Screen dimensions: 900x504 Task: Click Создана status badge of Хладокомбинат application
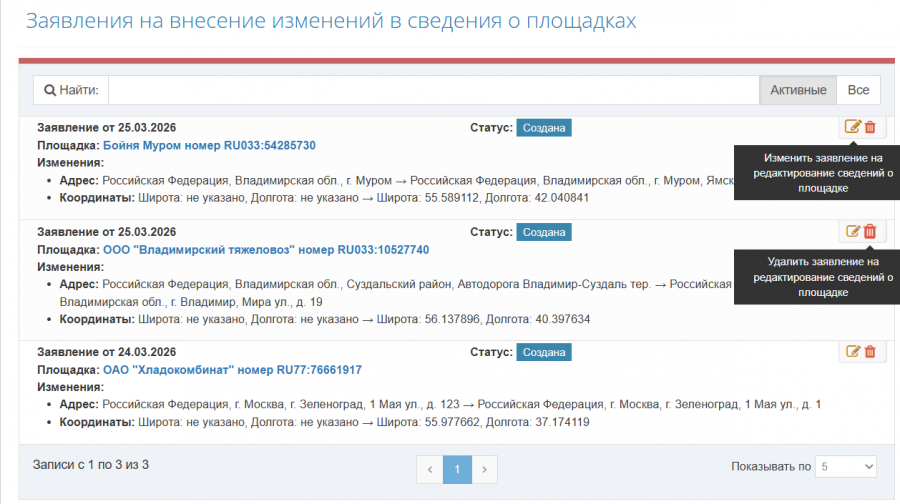[543, 352]
